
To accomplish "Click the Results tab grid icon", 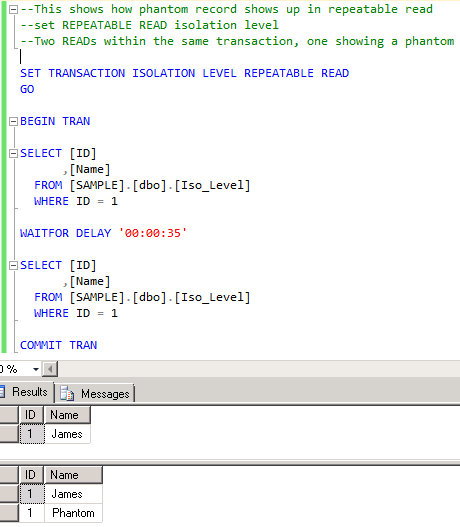I will tap(2, 392).
